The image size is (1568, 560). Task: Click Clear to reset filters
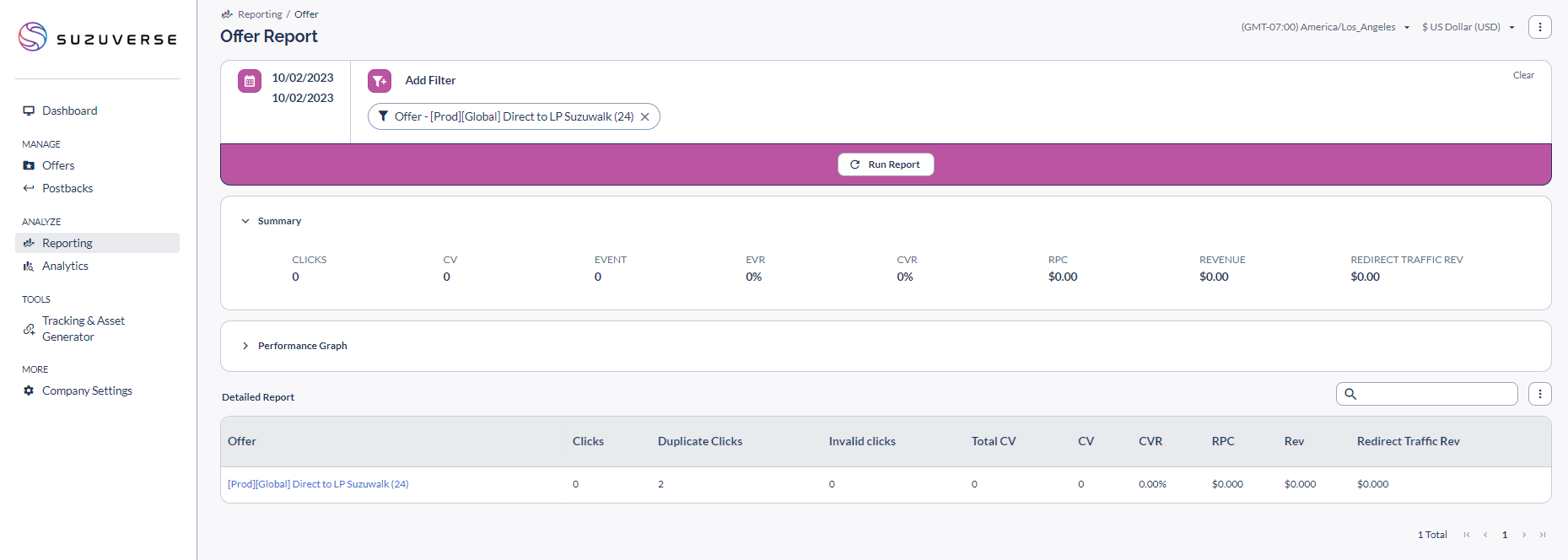(x=1523, y=75)
